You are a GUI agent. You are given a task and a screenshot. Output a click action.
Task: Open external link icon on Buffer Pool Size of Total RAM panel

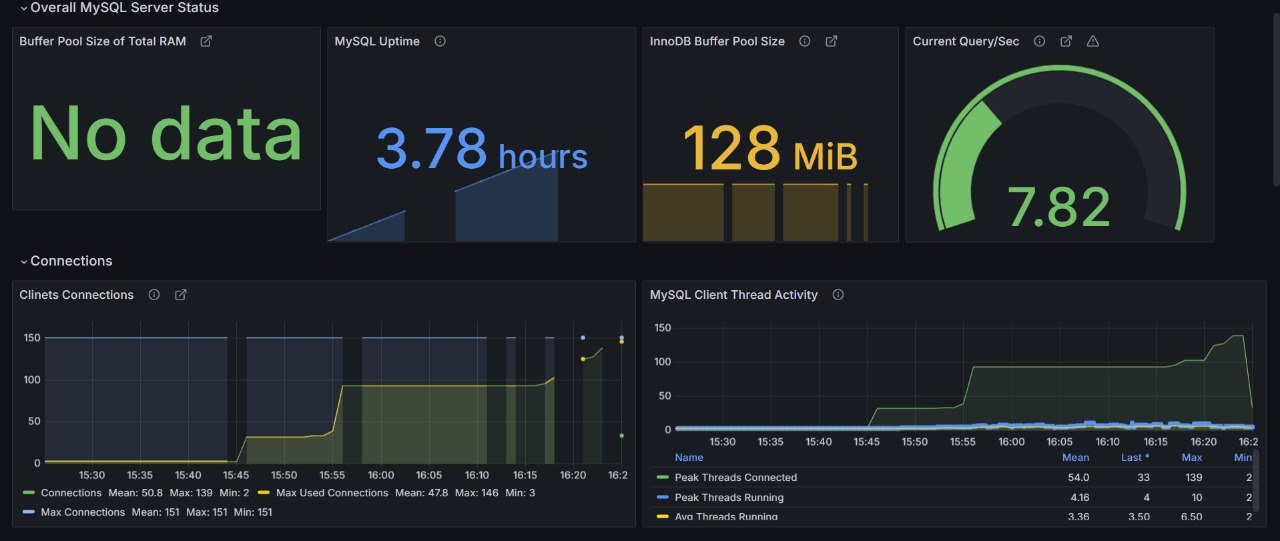coord(206,41)
